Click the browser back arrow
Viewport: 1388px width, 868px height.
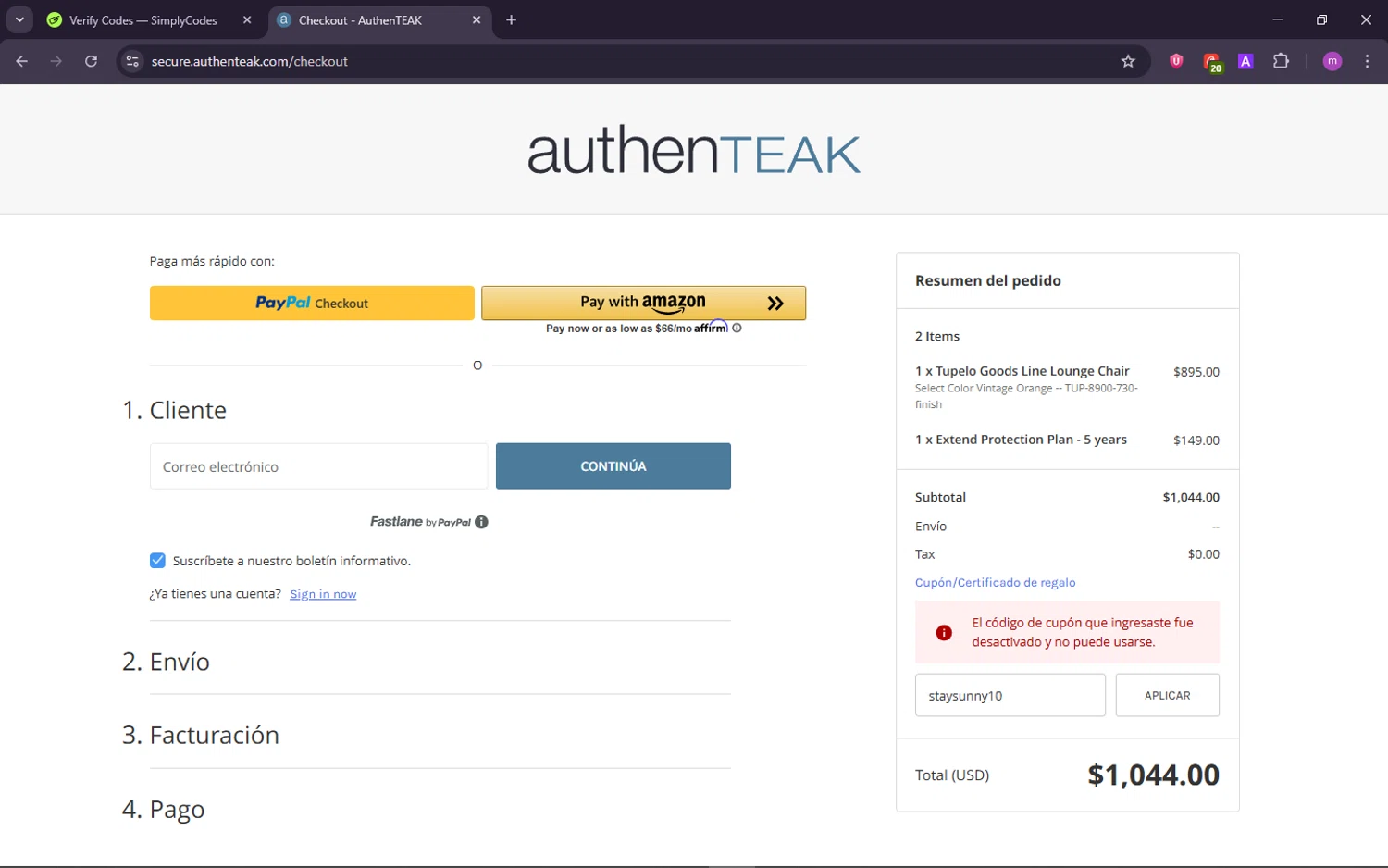coord(22,61)
